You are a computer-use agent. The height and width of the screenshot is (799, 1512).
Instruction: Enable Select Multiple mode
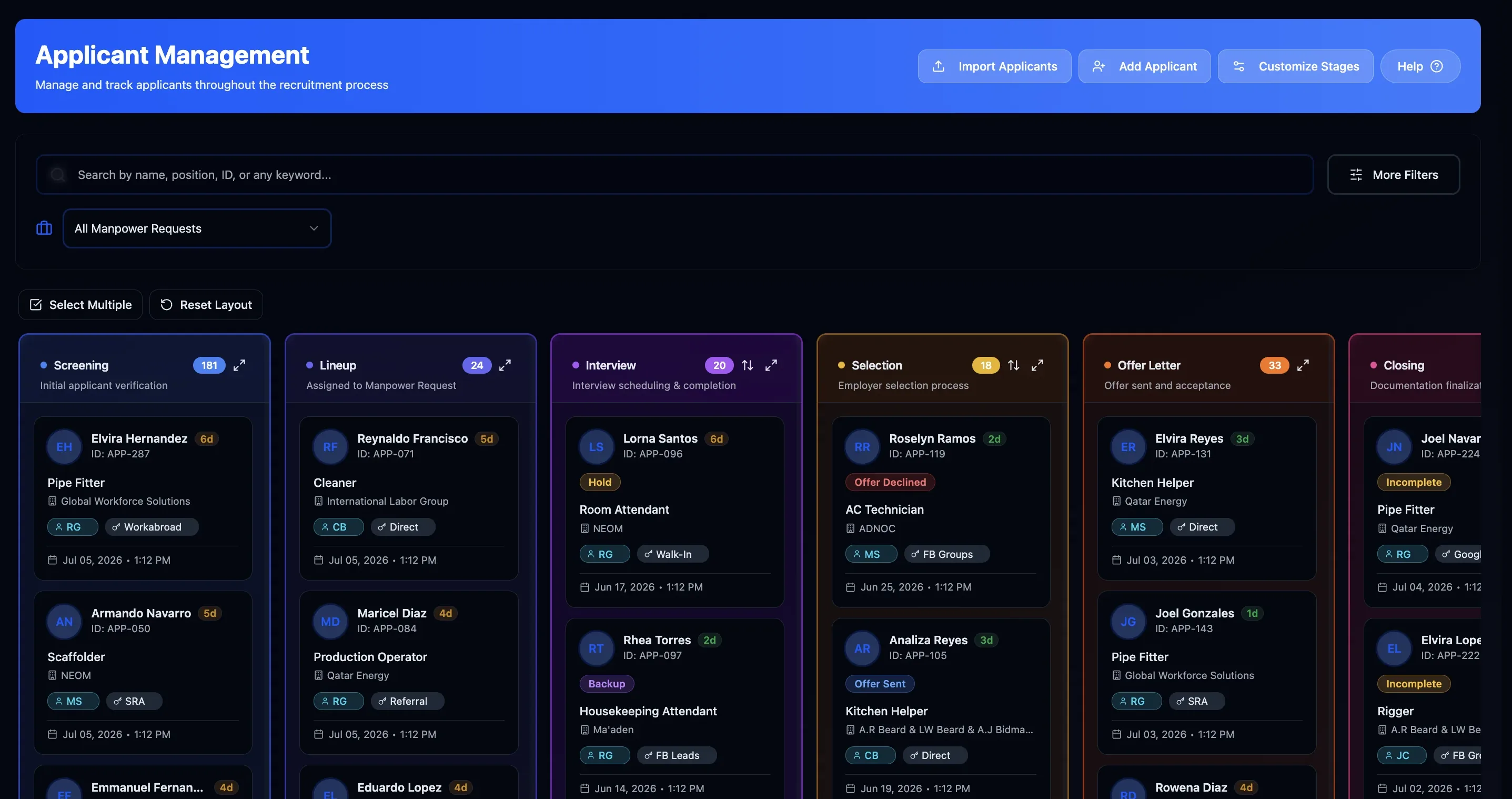[x=80, y=305]
